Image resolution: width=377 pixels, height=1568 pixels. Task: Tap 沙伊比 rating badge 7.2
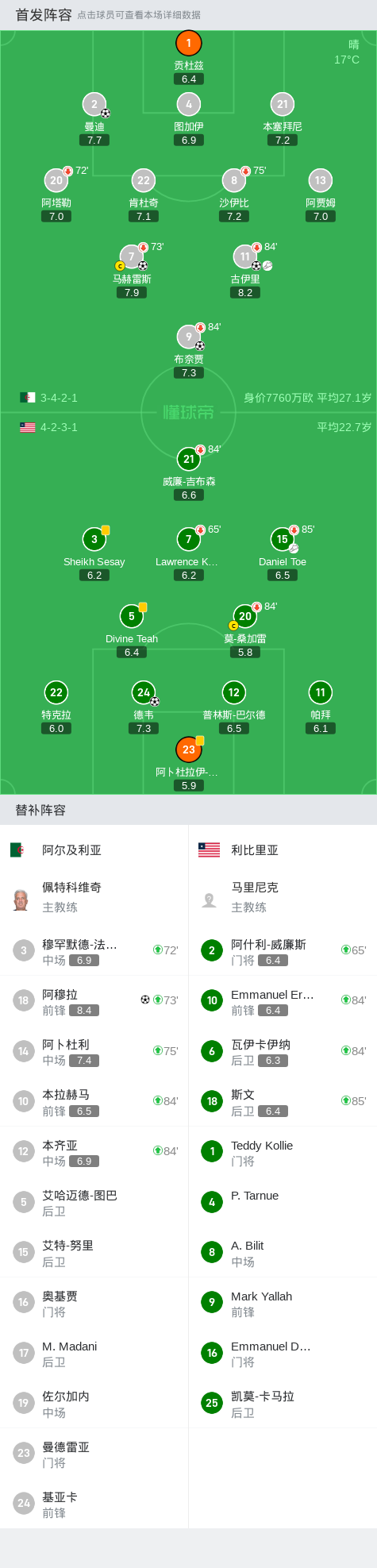(234, 216)
